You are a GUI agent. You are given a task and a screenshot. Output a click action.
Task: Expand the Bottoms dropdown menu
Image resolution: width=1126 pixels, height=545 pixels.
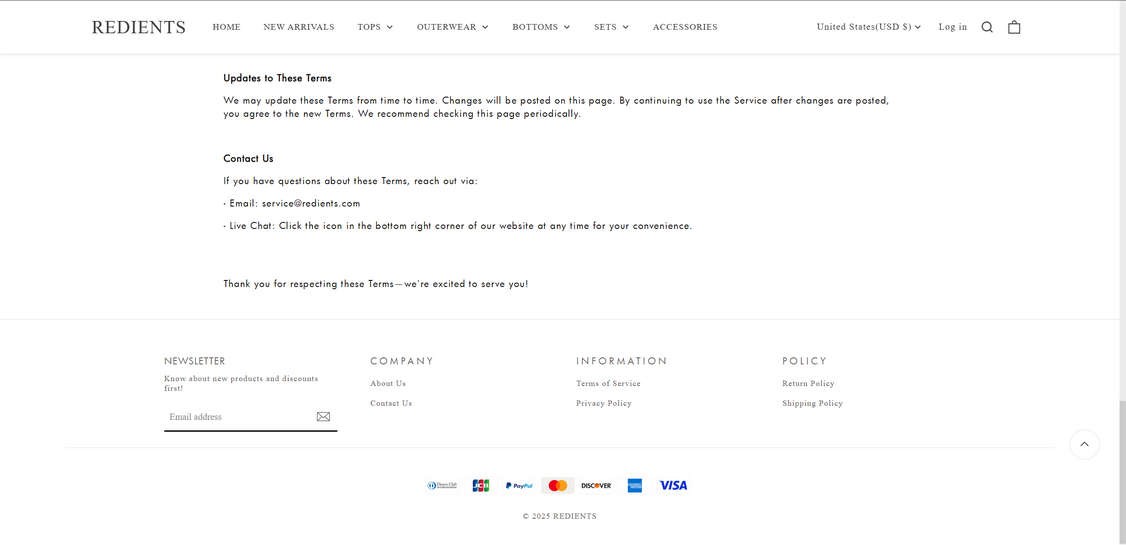(541, 27)
